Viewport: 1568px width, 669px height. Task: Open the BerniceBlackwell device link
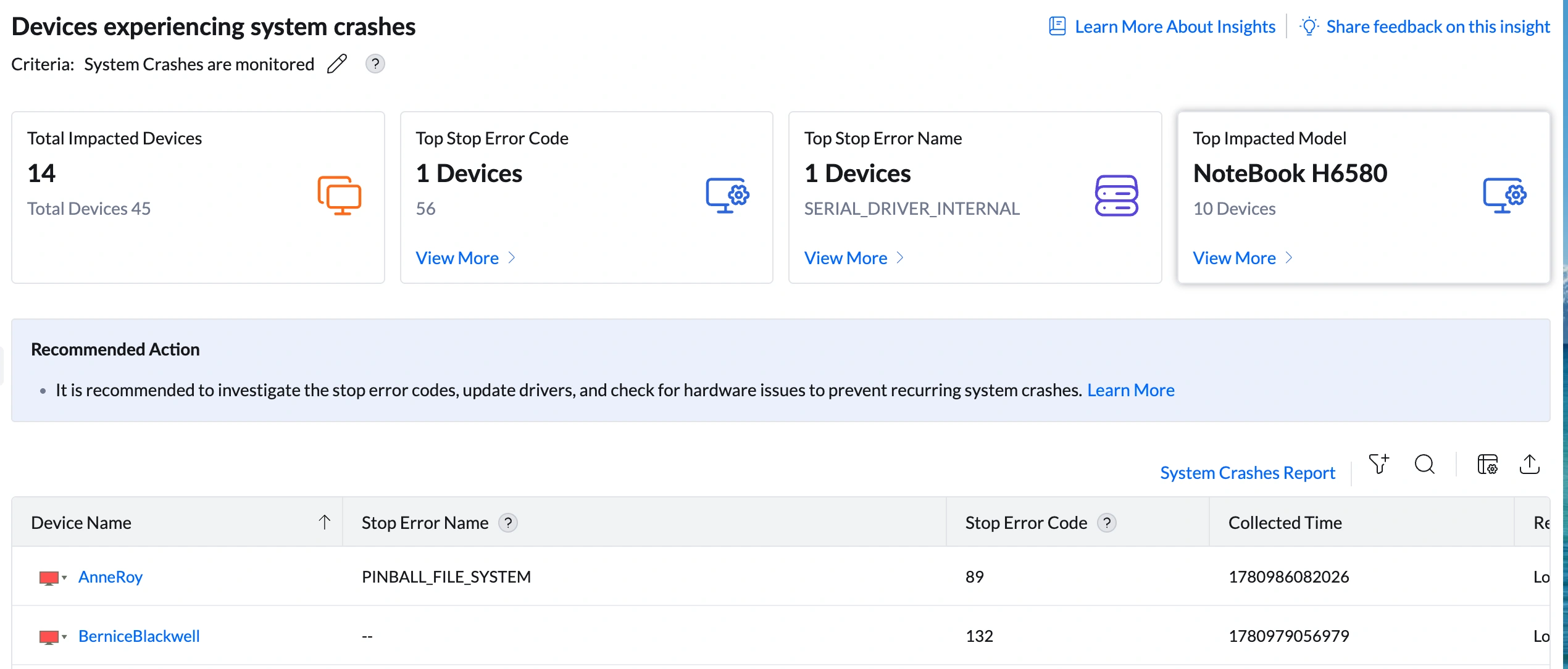tap(139, 636)
